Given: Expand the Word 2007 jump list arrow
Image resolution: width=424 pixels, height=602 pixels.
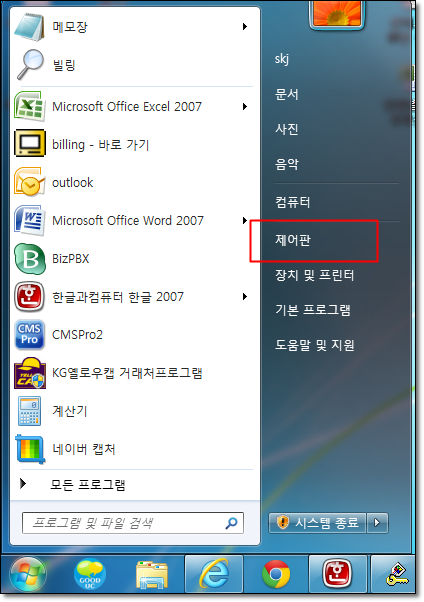Looking at the screenshot, I should (x=245, y=220).
